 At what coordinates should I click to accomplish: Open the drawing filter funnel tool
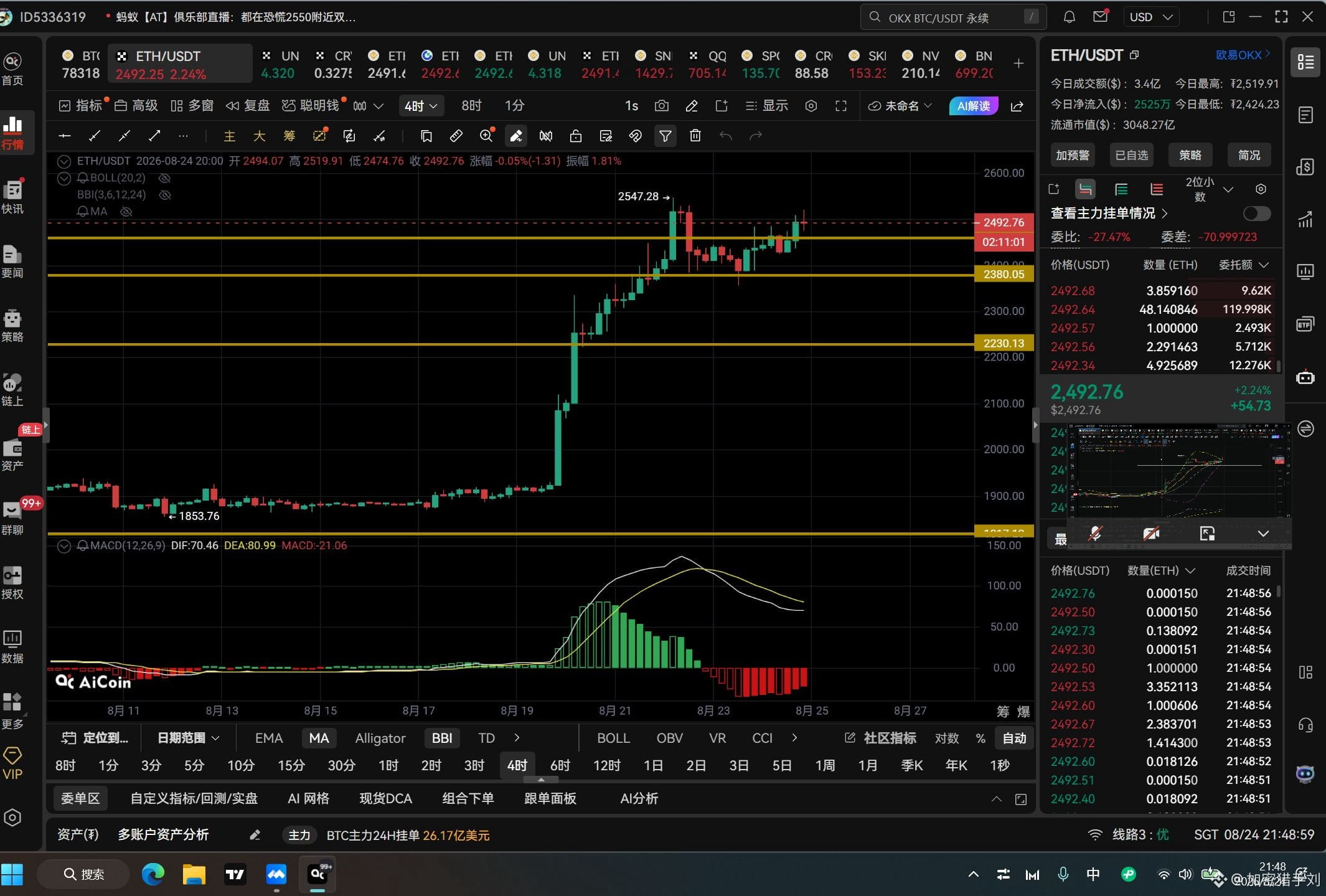click(665, 136)
